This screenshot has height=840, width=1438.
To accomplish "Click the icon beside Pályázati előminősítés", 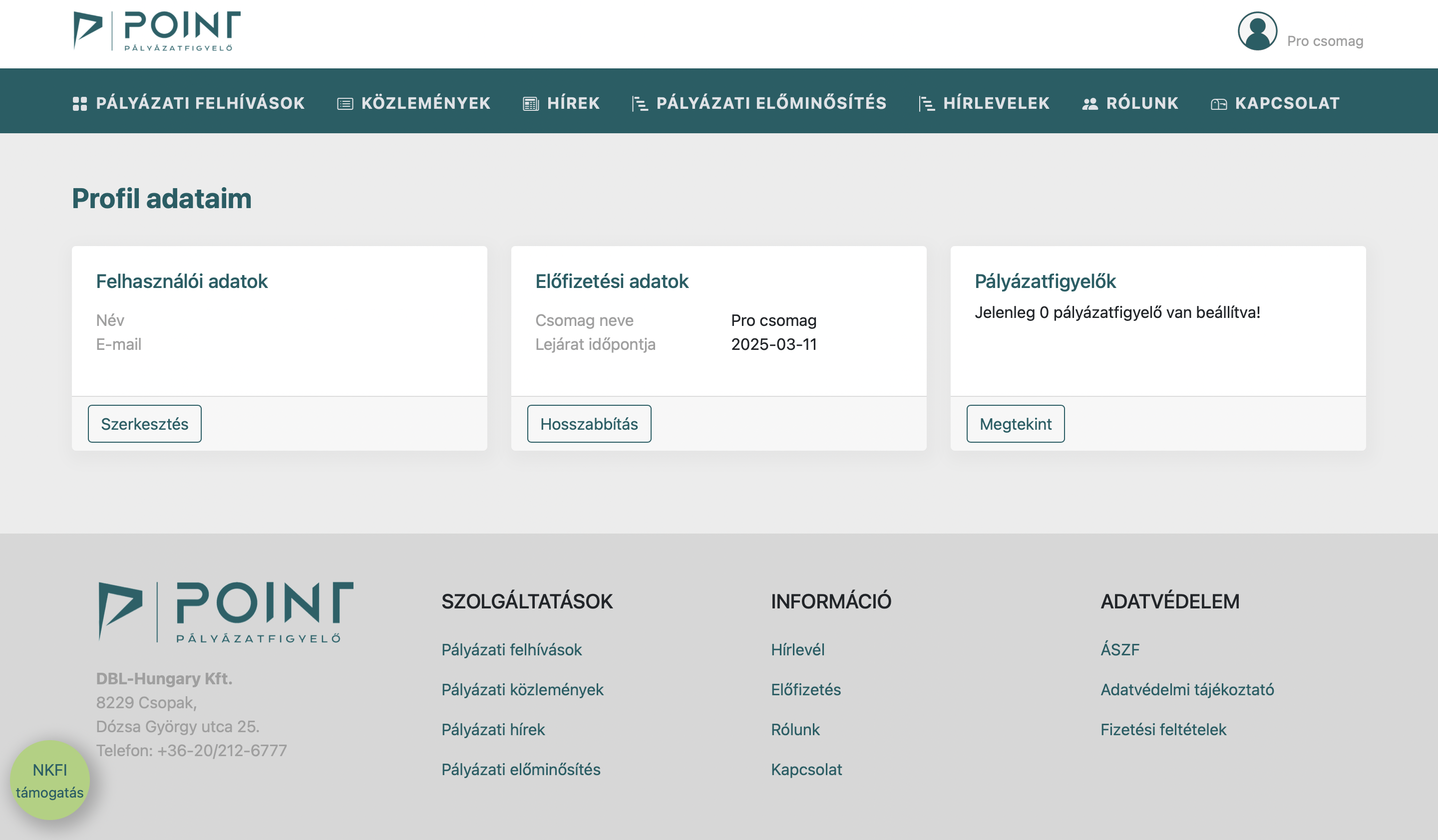I will (x=640, y=104).
